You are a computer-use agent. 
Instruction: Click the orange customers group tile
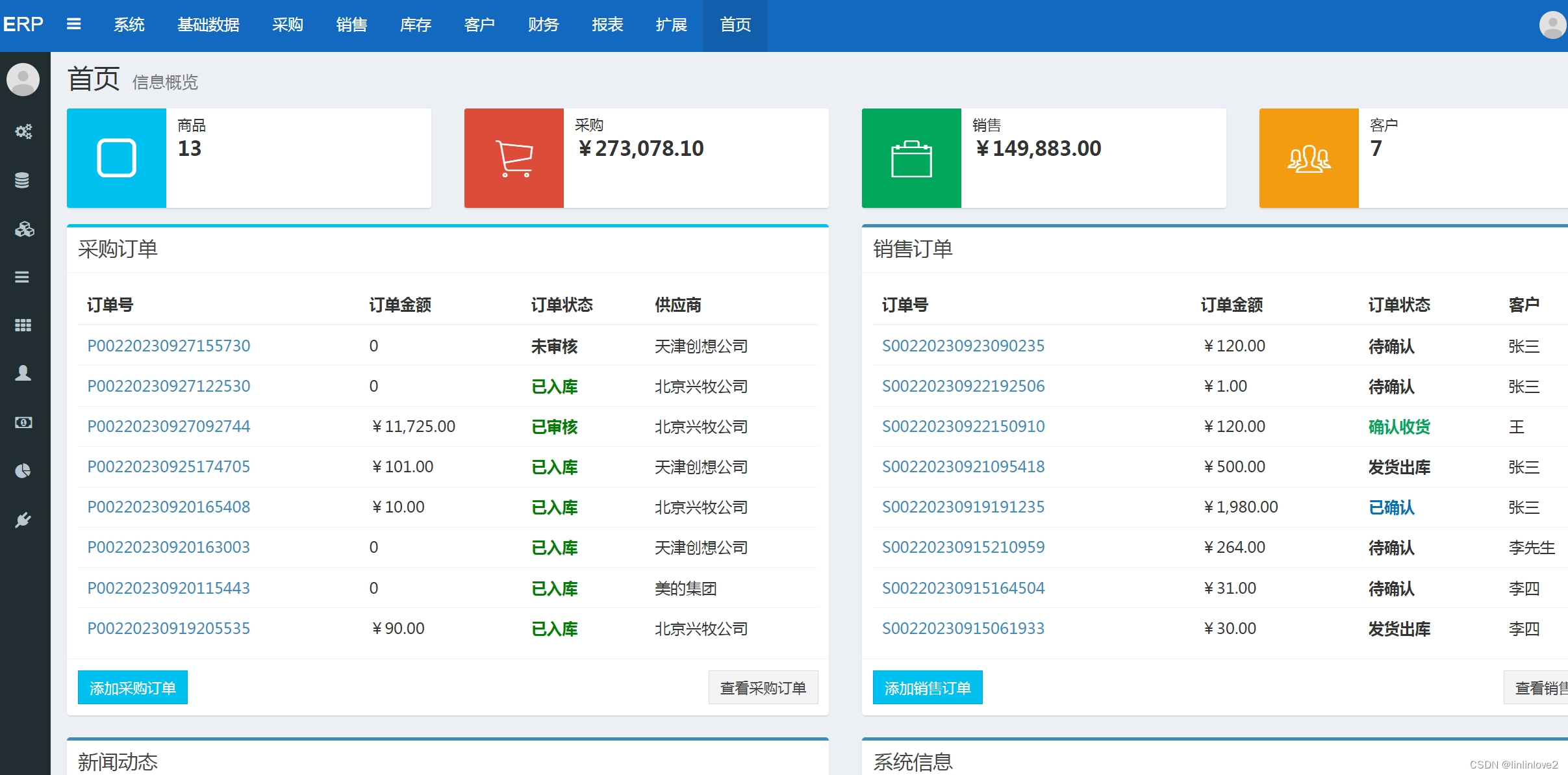(1309, 158)
